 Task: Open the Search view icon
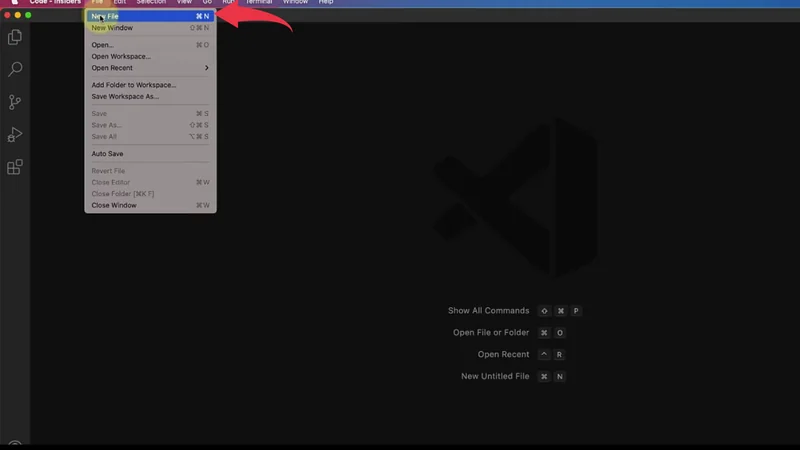tap(15, 70)
